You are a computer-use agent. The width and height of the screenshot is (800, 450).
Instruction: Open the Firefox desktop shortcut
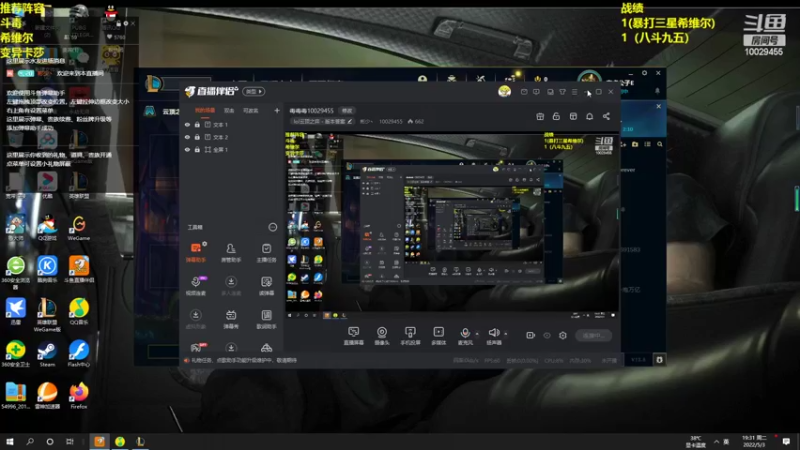[79, 395]
